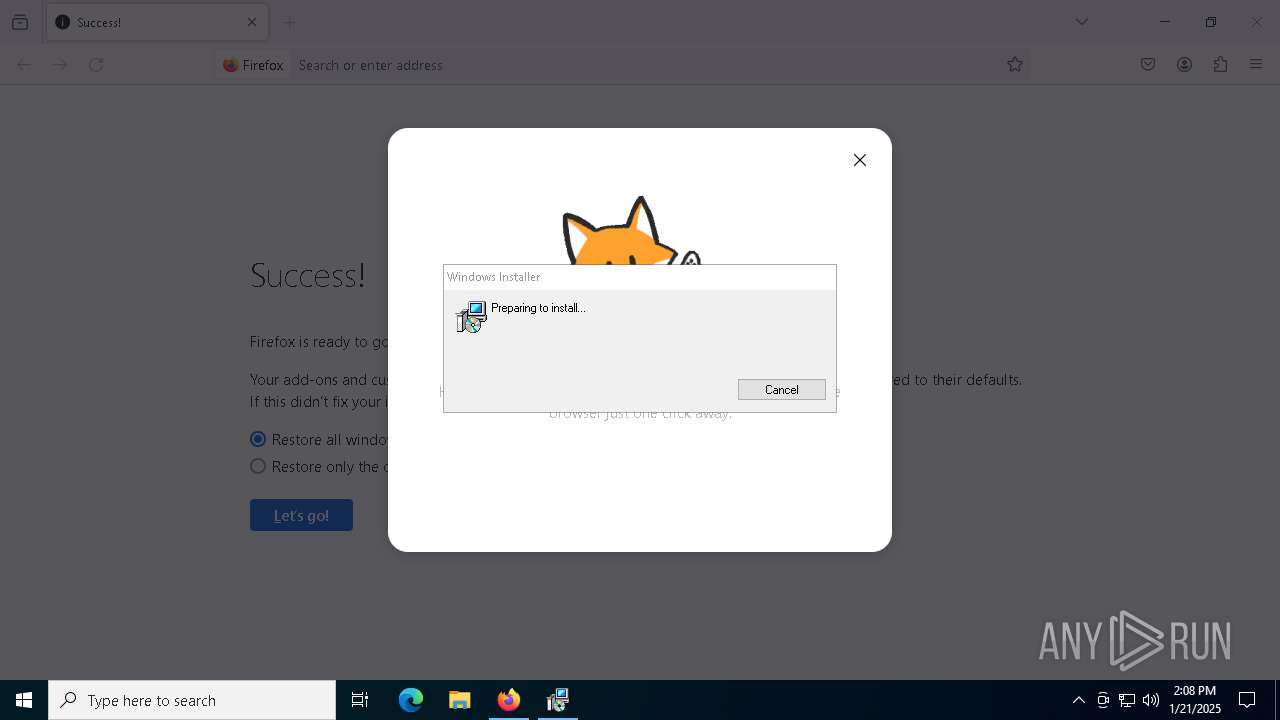
Task: Show hidden system tray icons
Action: (x=1079, y=700)
